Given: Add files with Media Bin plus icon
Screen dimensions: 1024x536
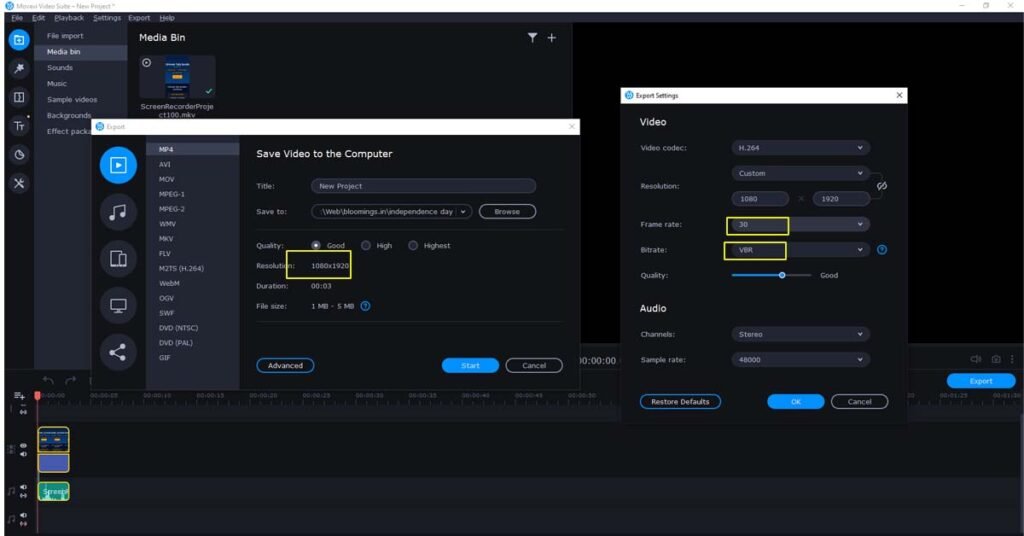Looking at the screenshot, I should pos(552,38).
